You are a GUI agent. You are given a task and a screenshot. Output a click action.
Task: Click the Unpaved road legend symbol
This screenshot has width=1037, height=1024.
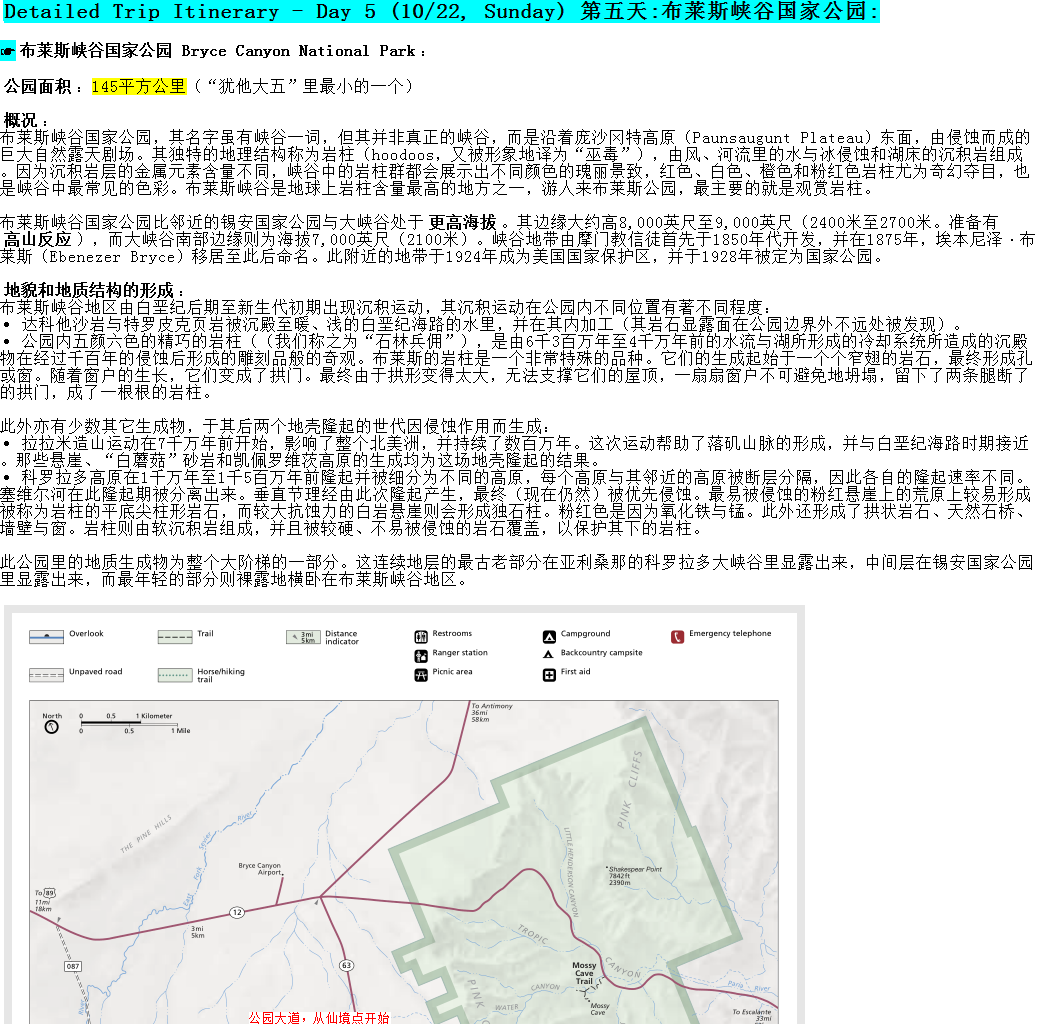pos(46,675)
